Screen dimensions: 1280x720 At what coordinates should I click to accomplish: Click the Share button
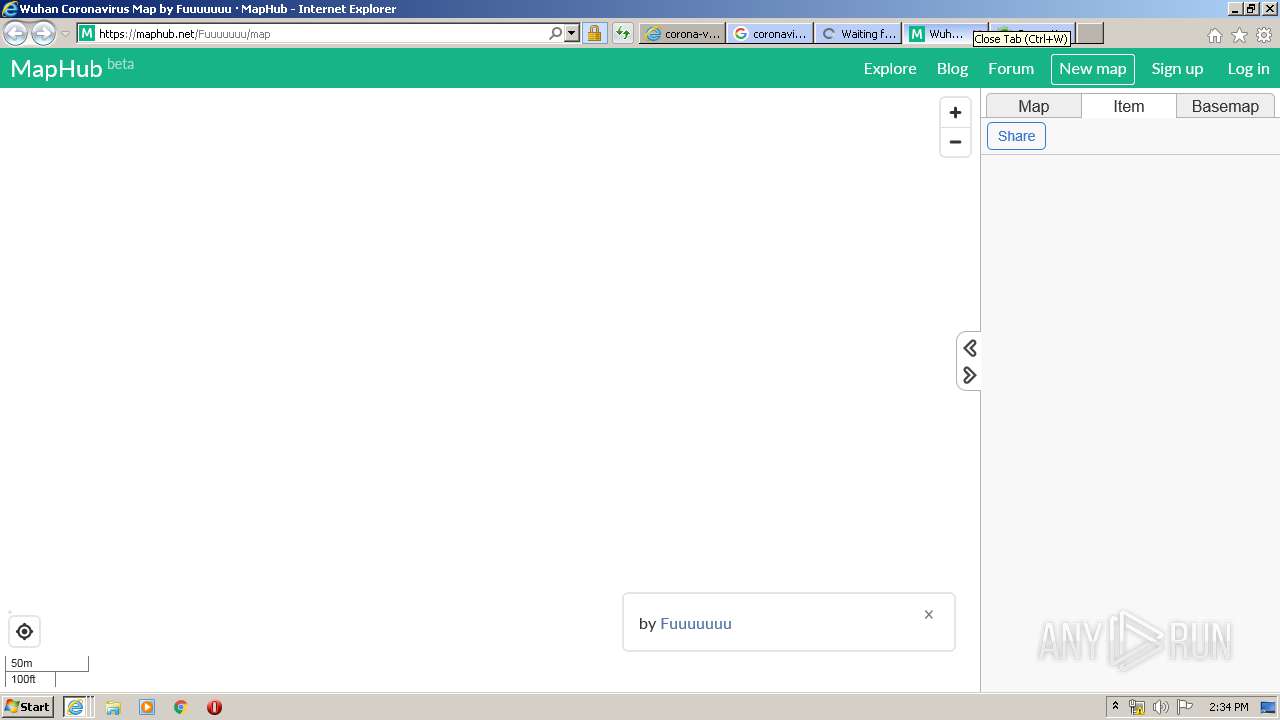[x=1016, y=136]
